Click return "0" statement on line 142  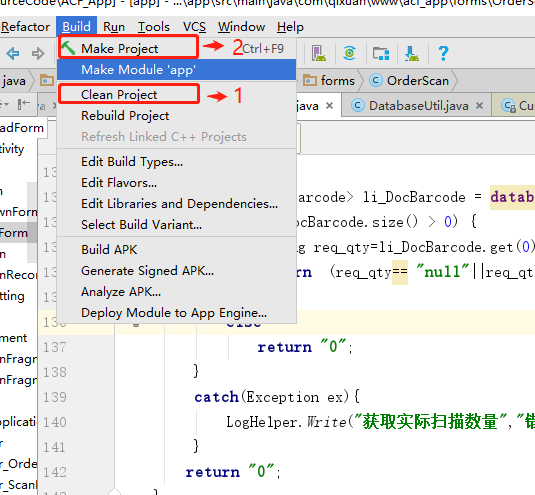pos(233,472)
